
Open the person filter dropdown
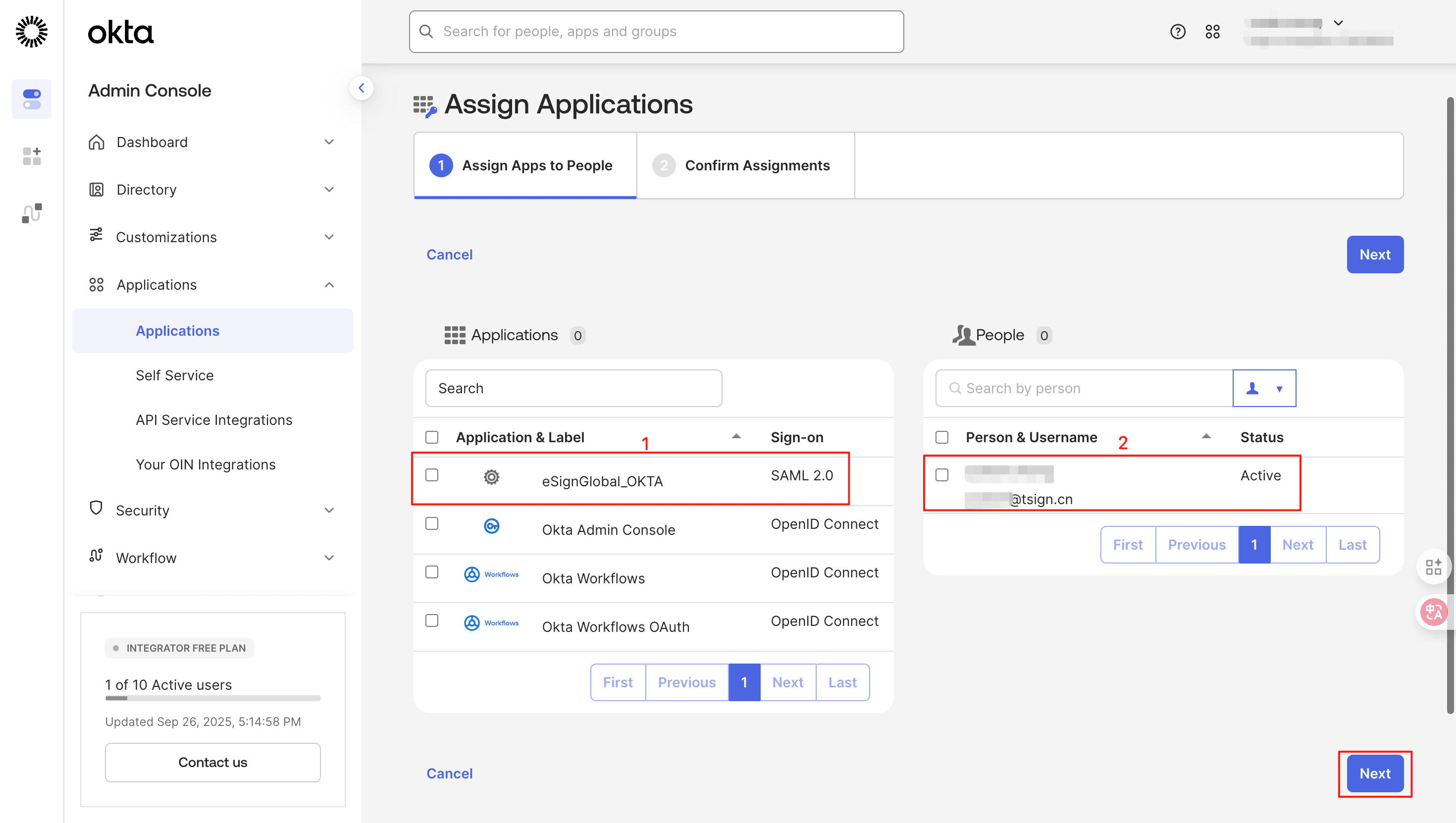click(1264, 388)
